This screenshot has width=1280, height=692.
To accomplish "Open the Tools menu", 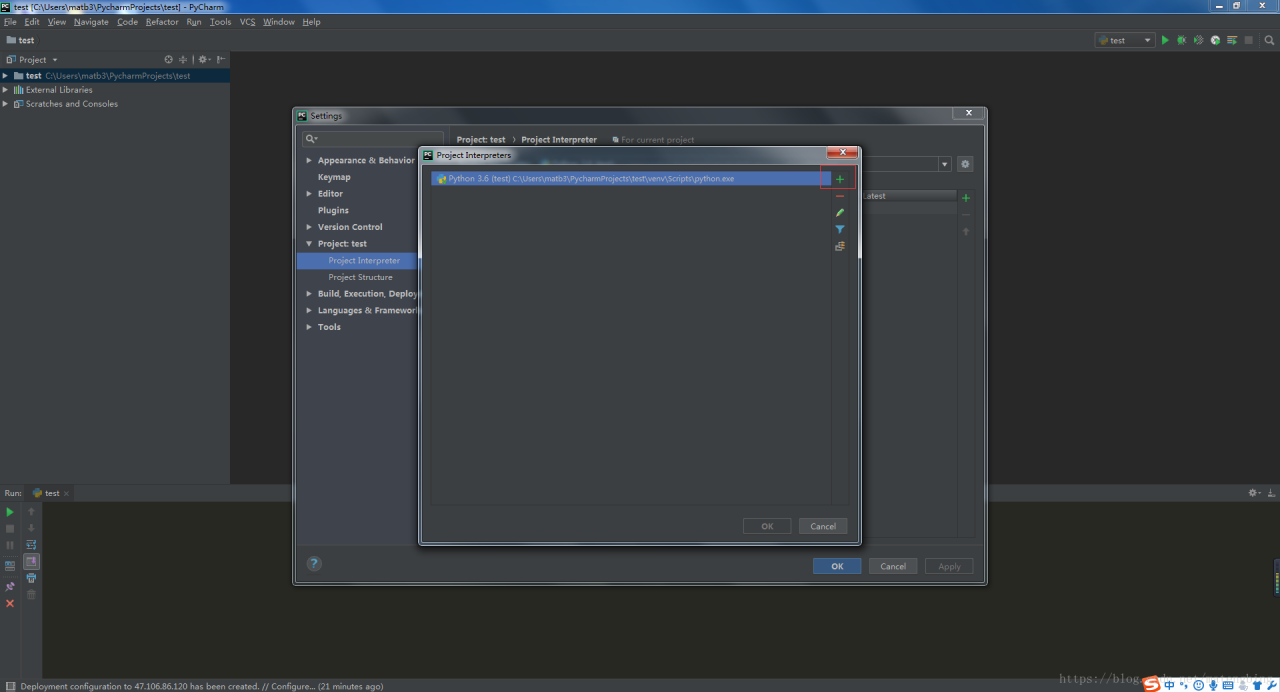I will click(220, 22).
